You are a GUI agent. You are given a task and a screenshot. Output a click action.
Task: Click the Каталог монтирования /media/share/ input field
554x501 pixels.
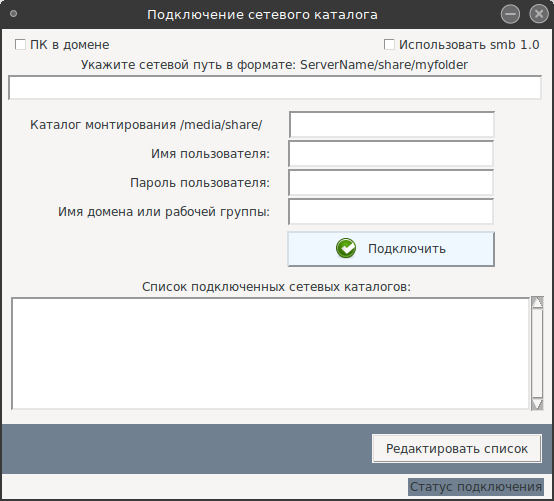tap(391, 124)
